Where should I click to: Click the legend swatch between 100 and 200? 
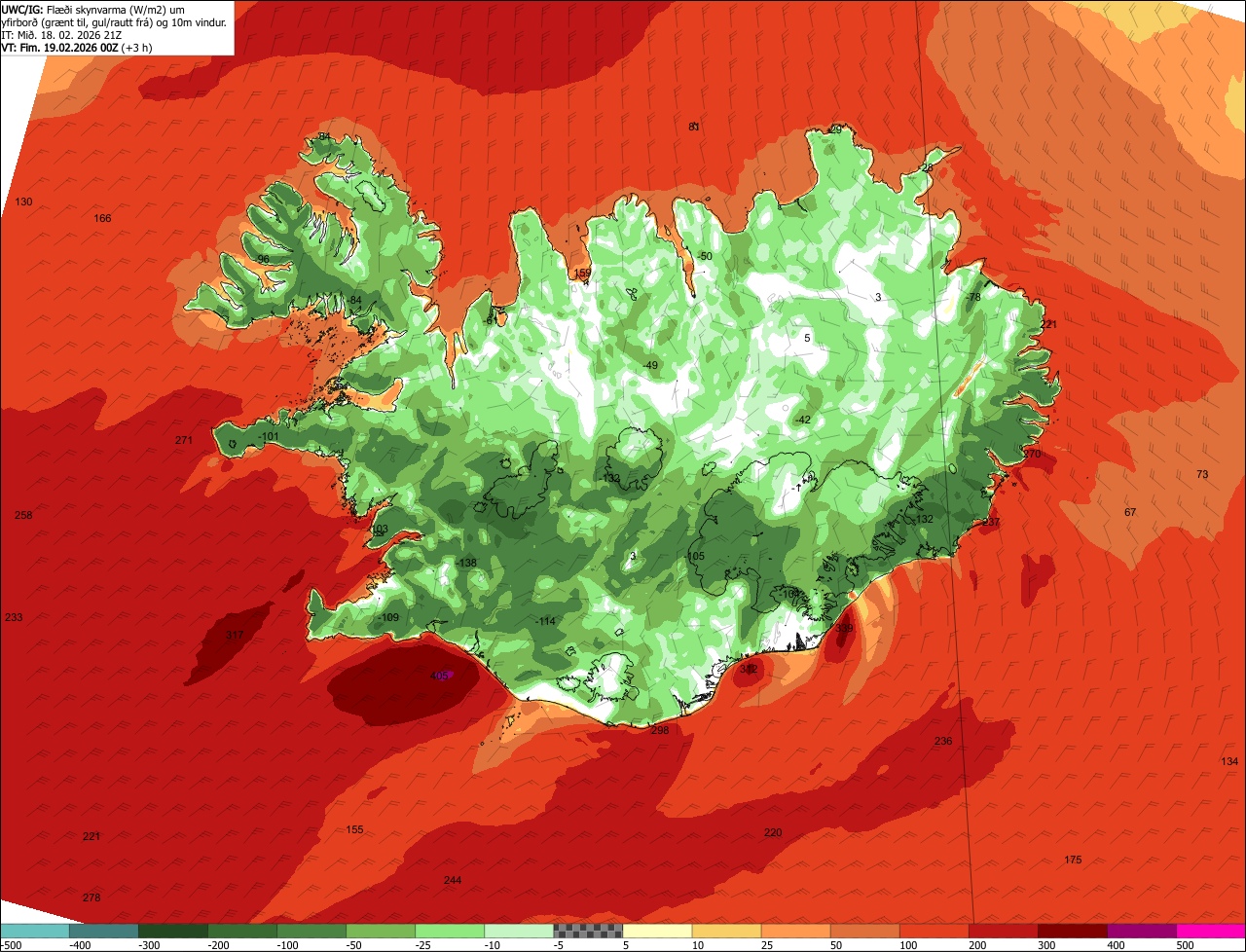(x=934, y=931)
